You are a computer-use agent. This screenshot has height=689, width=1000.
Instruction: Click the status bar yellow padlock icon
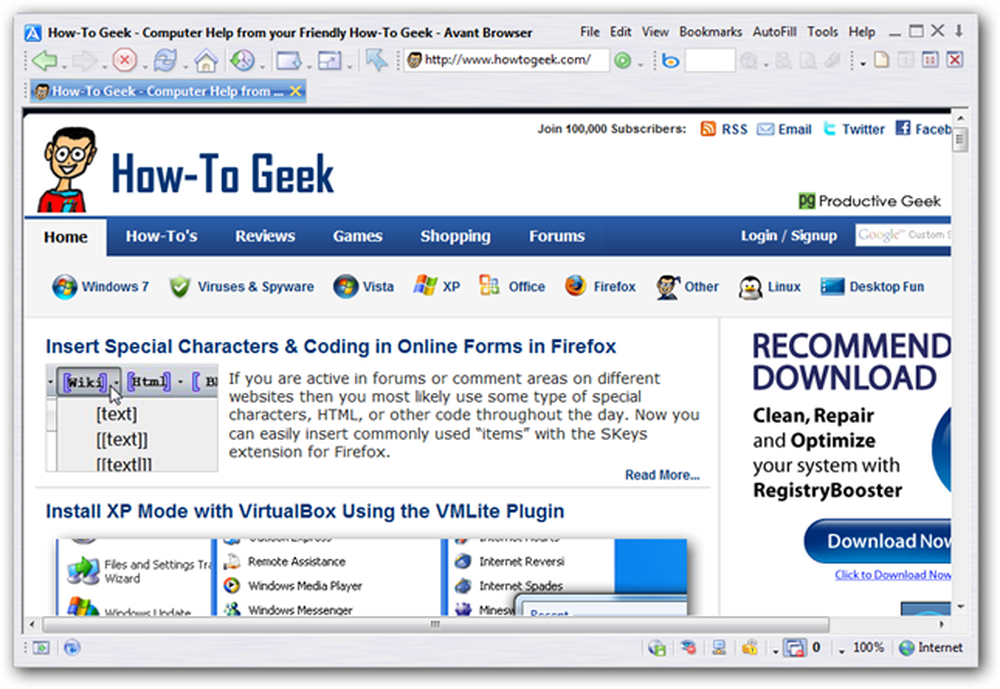click(x=749, y=648)
